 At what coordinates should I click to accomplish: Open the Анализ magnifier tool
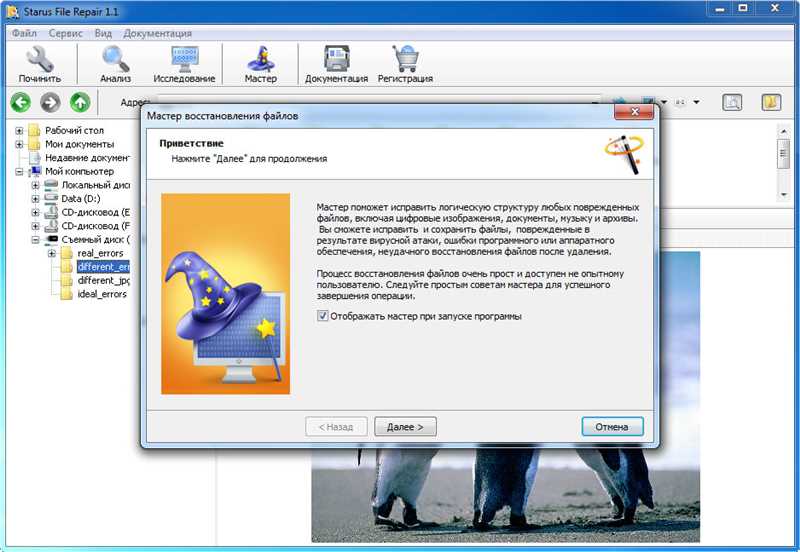[115, 59]
